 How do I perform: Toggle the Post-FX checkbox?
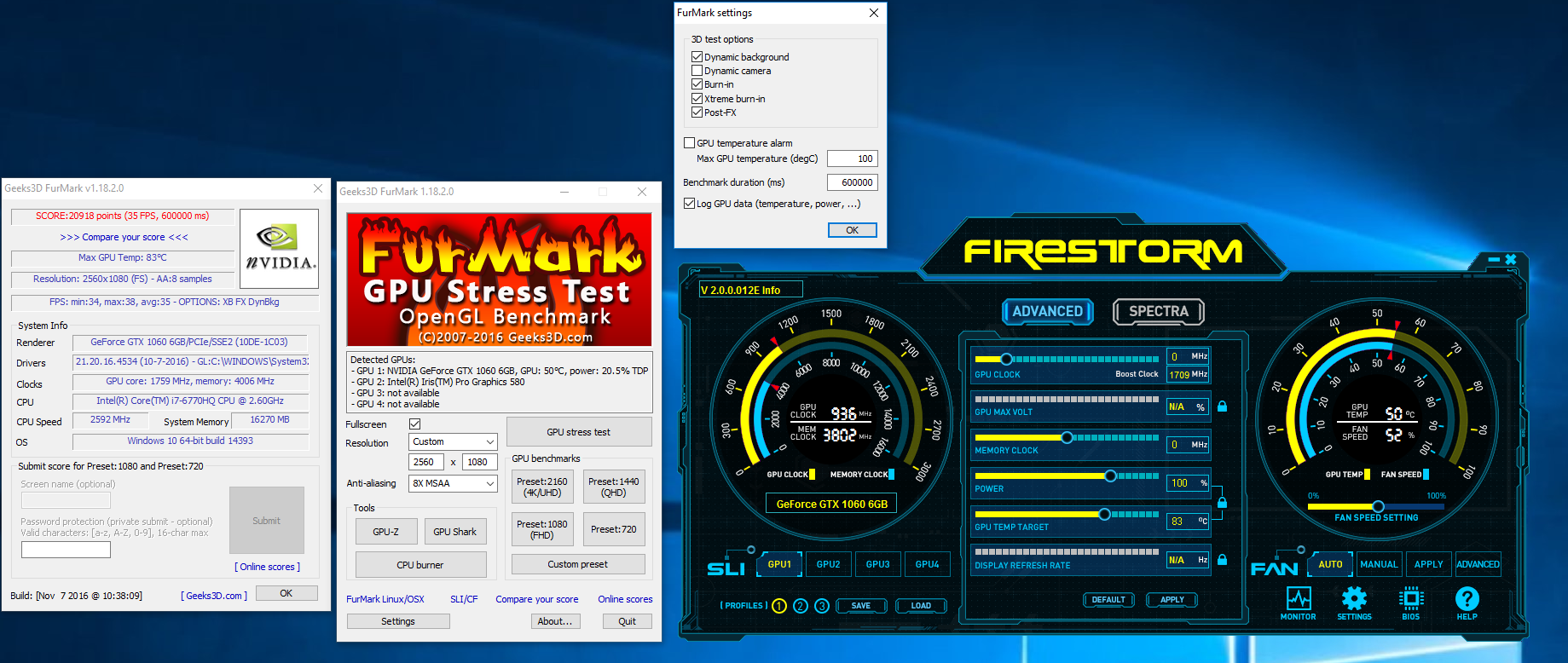697,112
